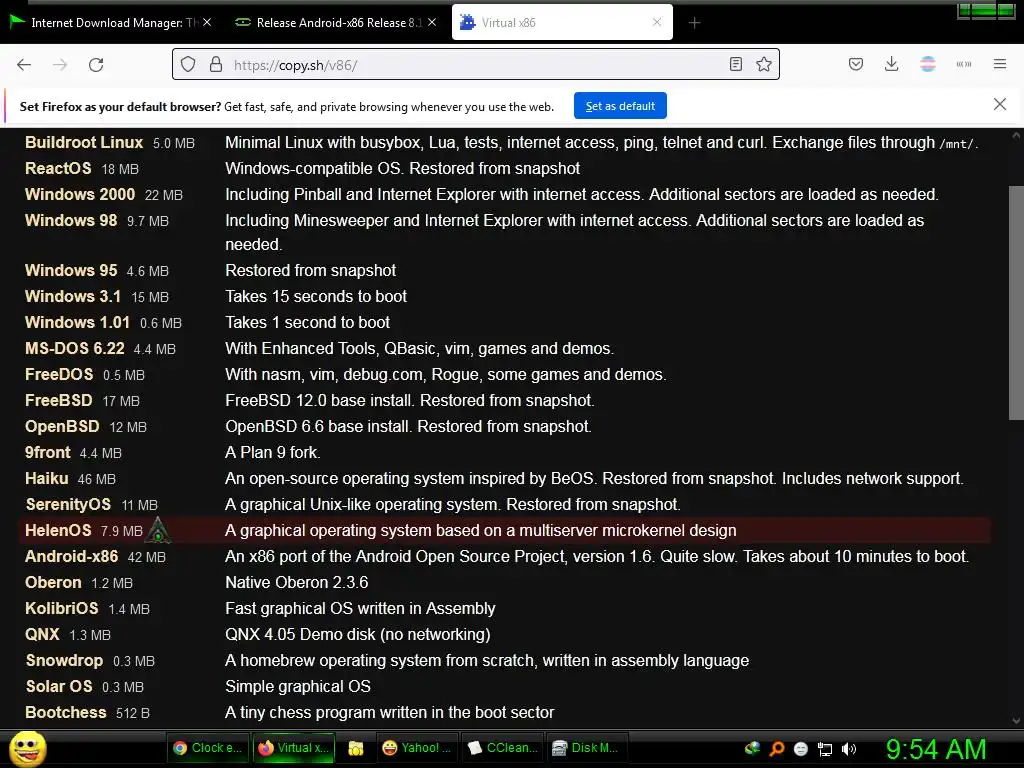Switch to Chrome Clock taskbar item

(207, 748)
